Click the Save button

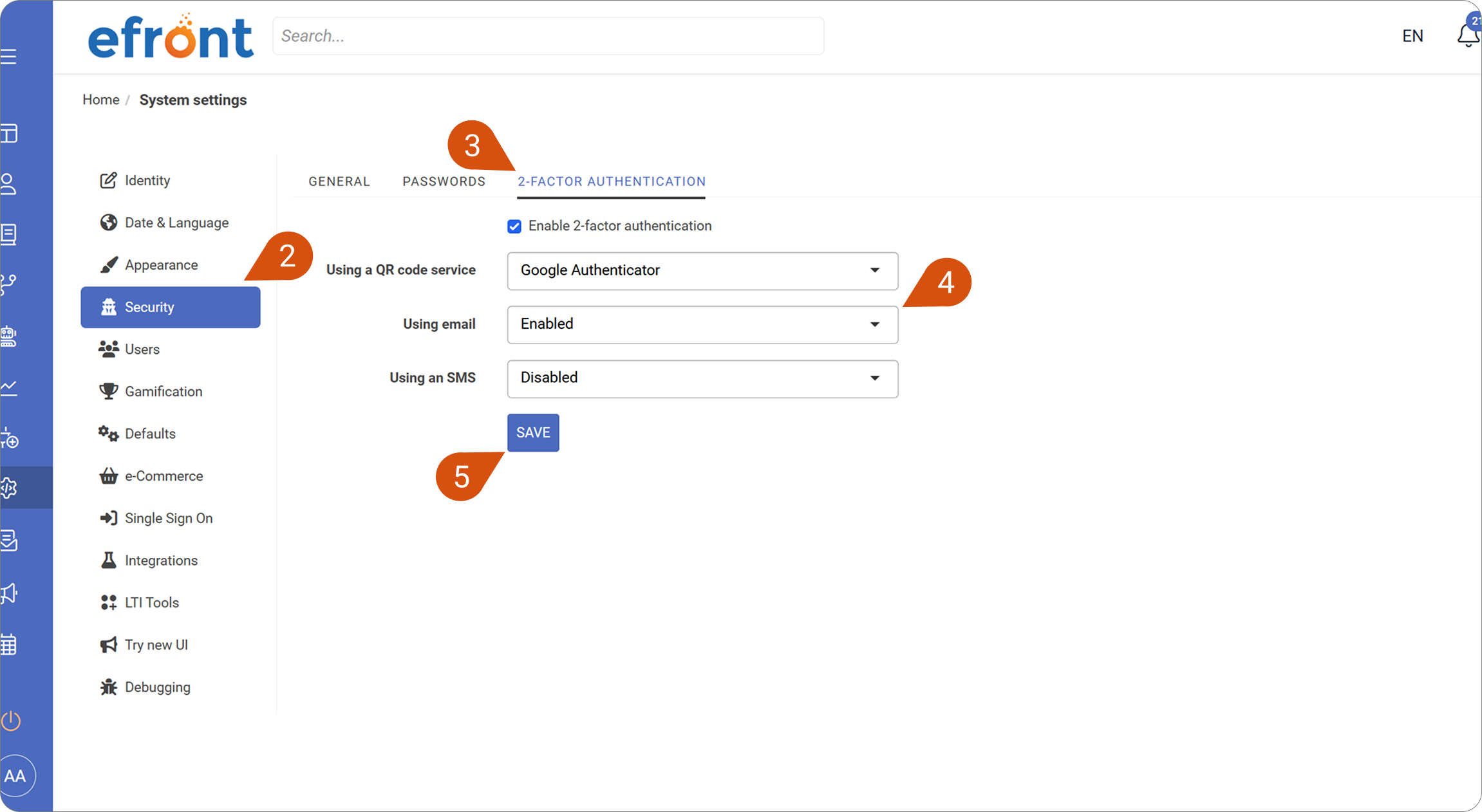[533, 432]
